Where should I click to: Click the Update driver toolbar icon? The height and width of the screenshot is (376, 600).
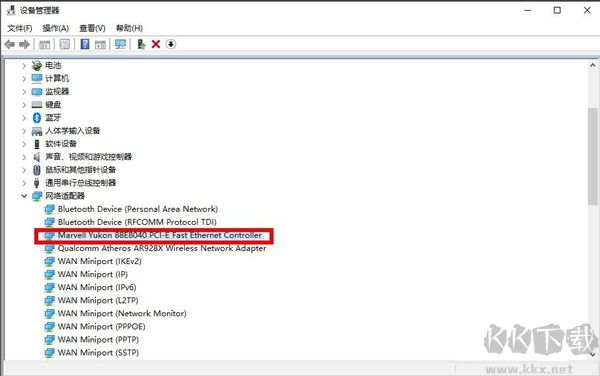141,44
